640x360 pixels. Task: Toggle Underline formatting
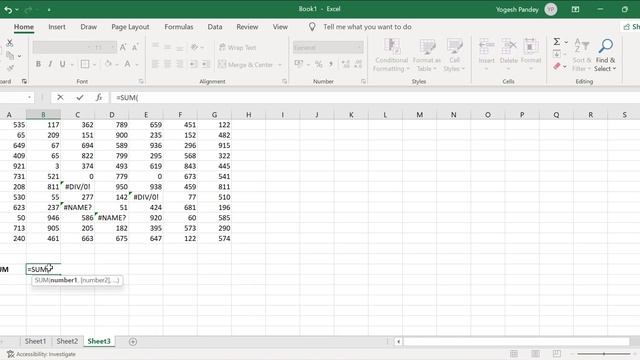pyautogui.click(x=62, y=64)
